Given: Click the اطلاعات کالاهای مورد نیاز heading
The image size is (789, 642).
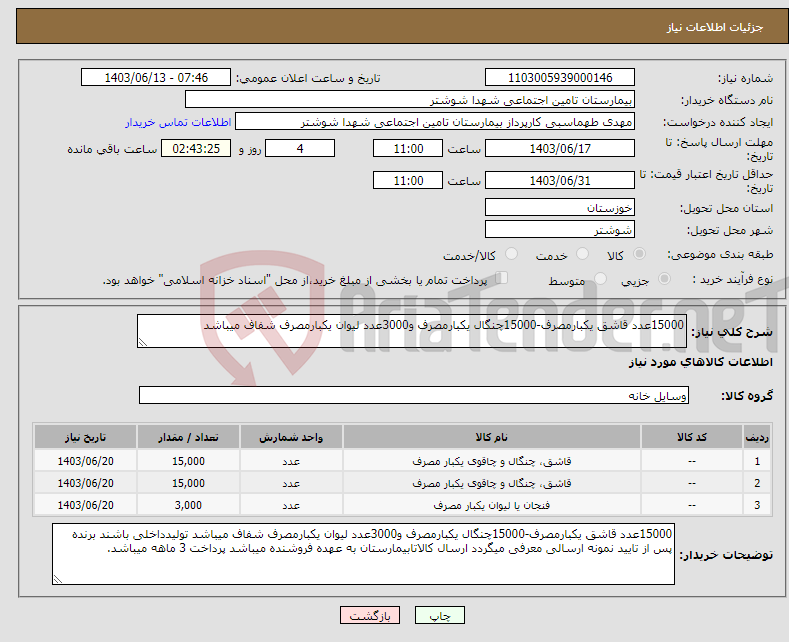Looking at the screenshot, I should click(x=700, y=362).
